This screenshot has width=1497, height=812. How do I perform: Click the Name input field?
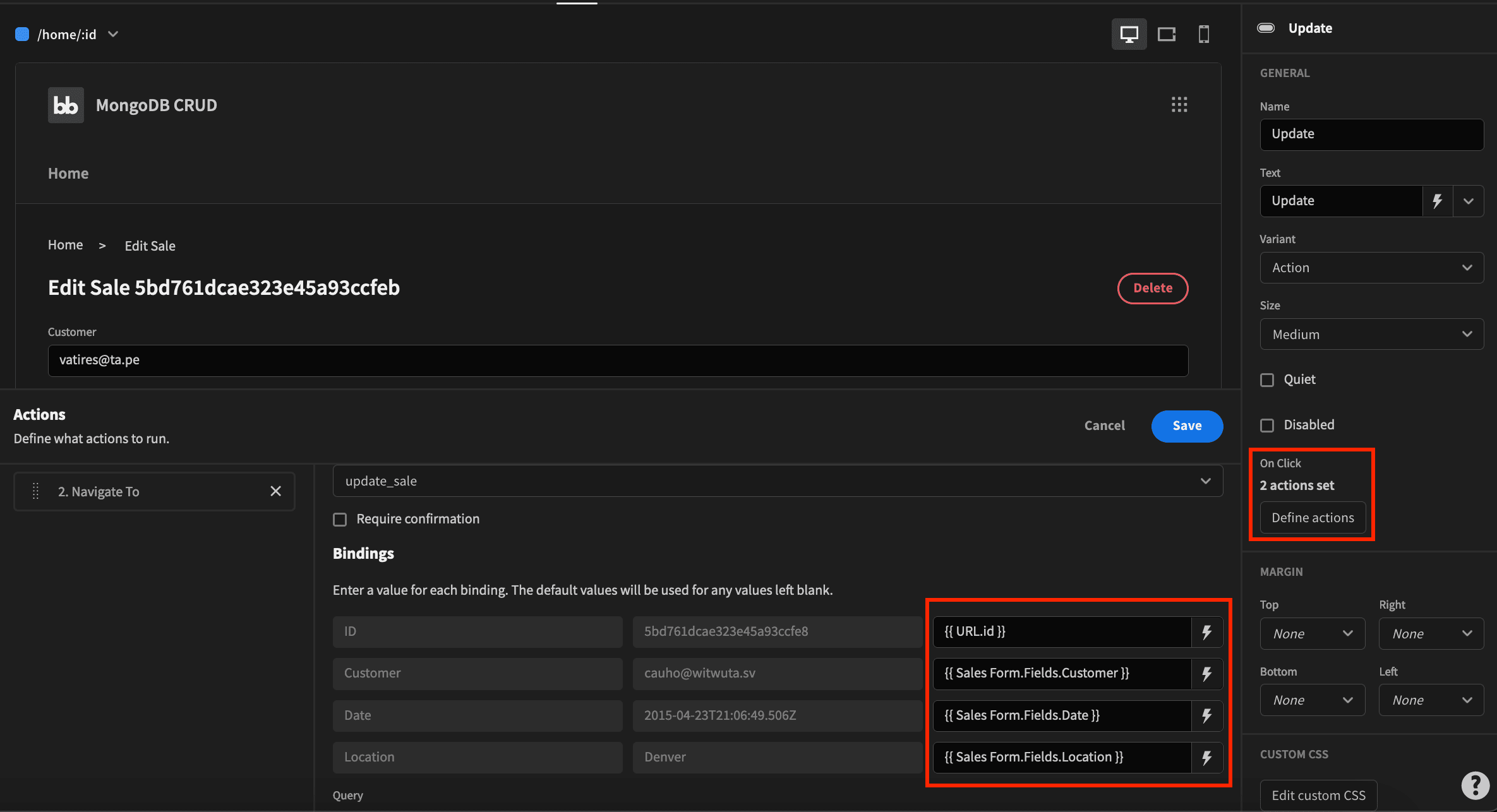click(1371, 134)
